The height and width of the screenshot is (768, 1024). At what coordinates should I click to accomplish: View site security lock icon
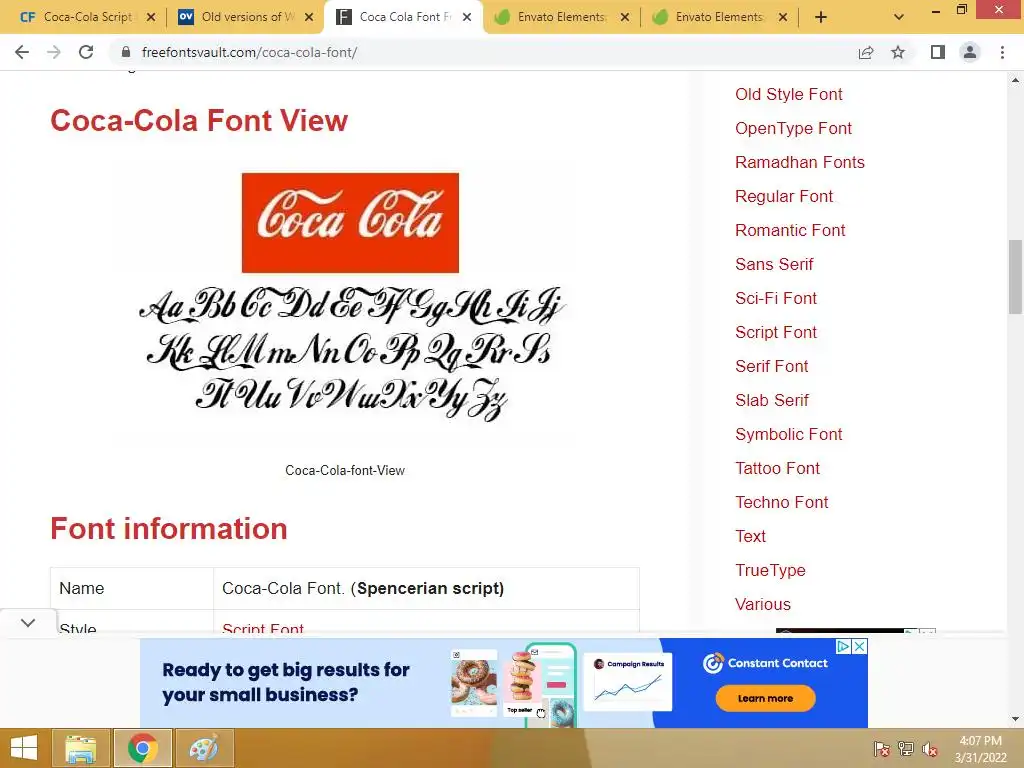(x=126, y=52)
